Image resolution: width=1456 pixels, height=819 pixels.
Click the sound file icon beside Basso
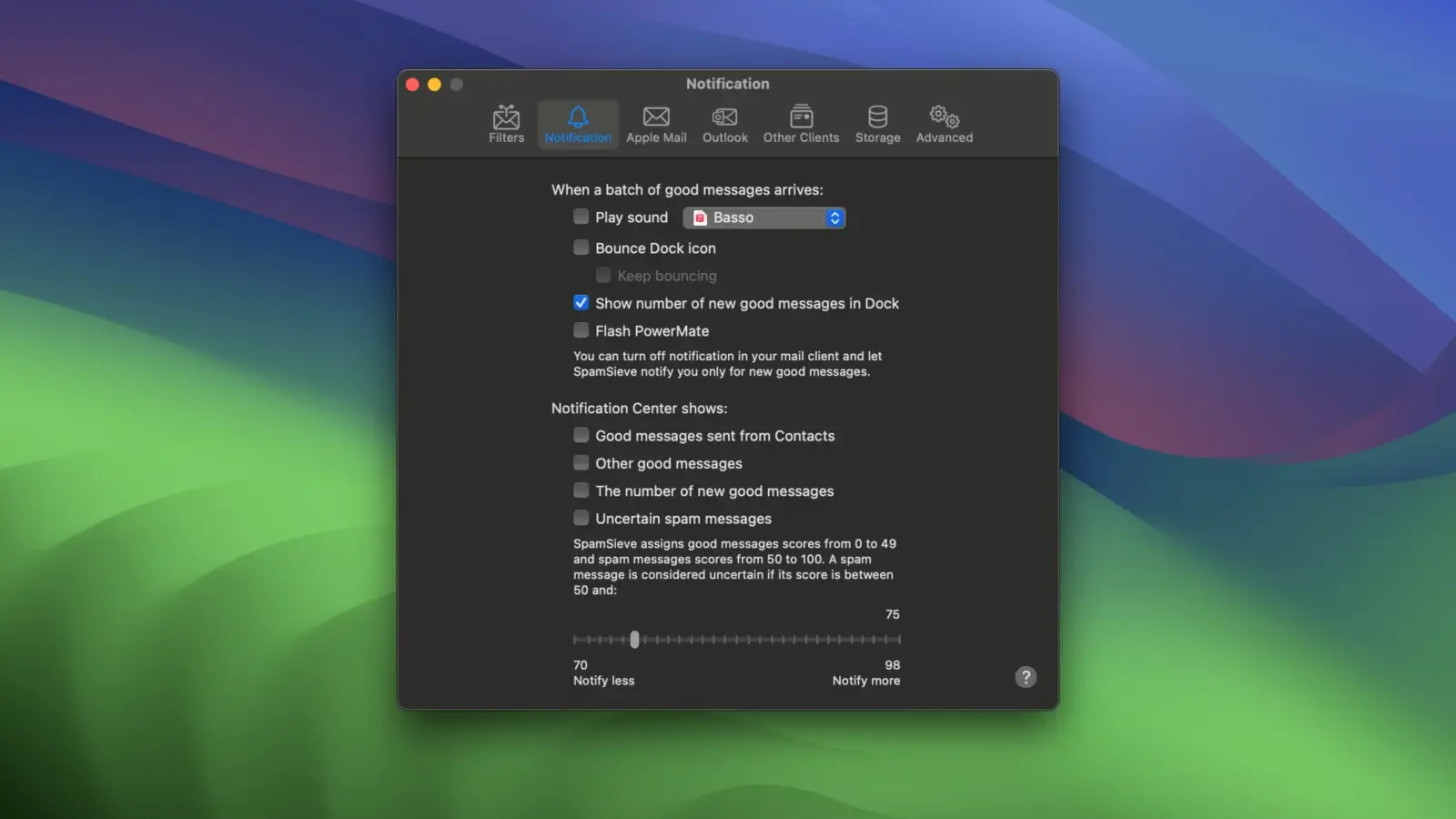700,217
